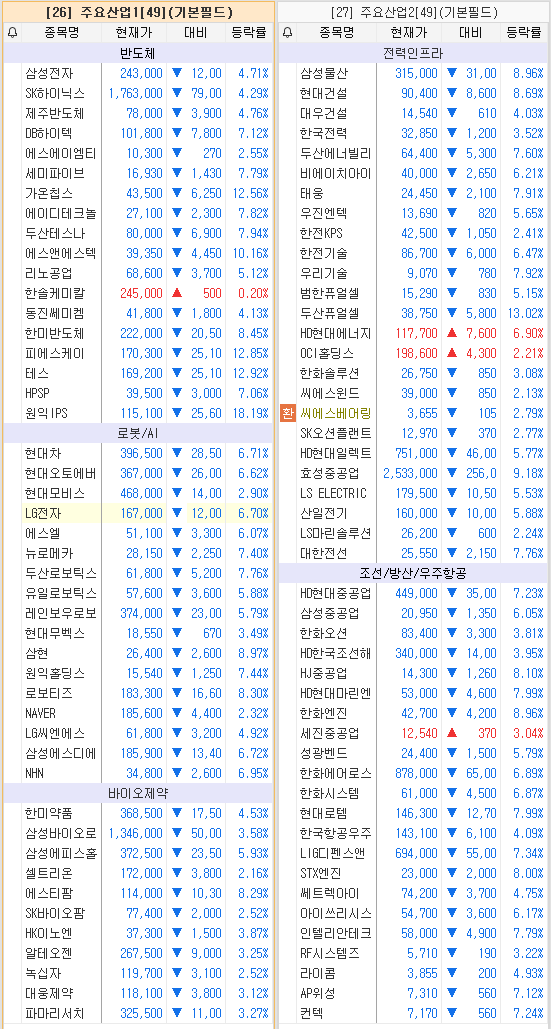Sort window 27 by 현재가 column header

[409, 33]
